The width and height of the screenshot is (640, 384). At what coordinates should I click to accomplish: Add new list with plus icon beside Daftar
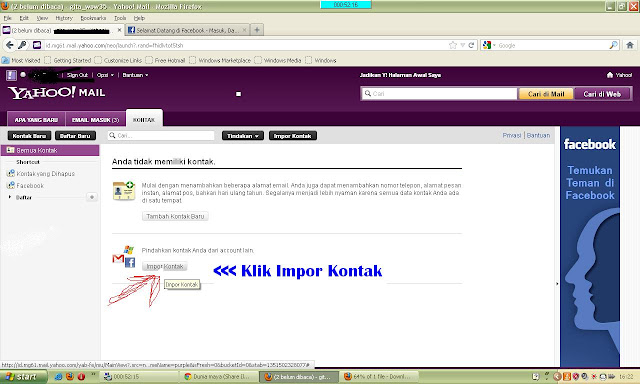[92, 197]
